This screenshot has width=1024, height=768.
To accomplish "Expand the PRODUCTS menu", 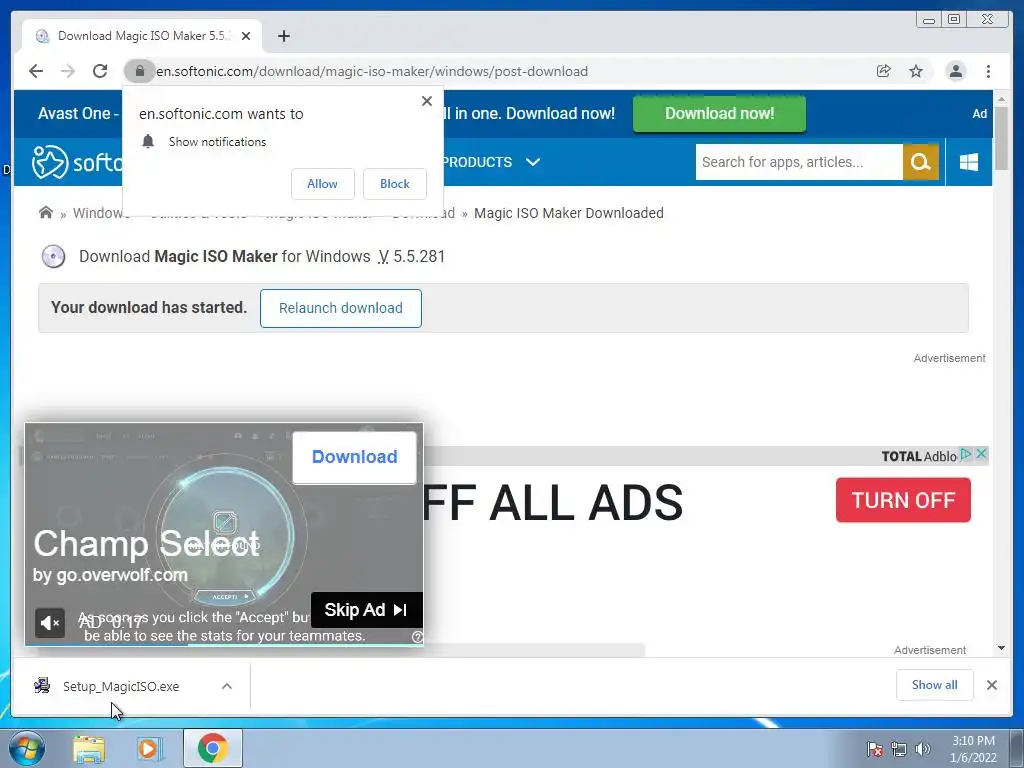I will (491, 162).
